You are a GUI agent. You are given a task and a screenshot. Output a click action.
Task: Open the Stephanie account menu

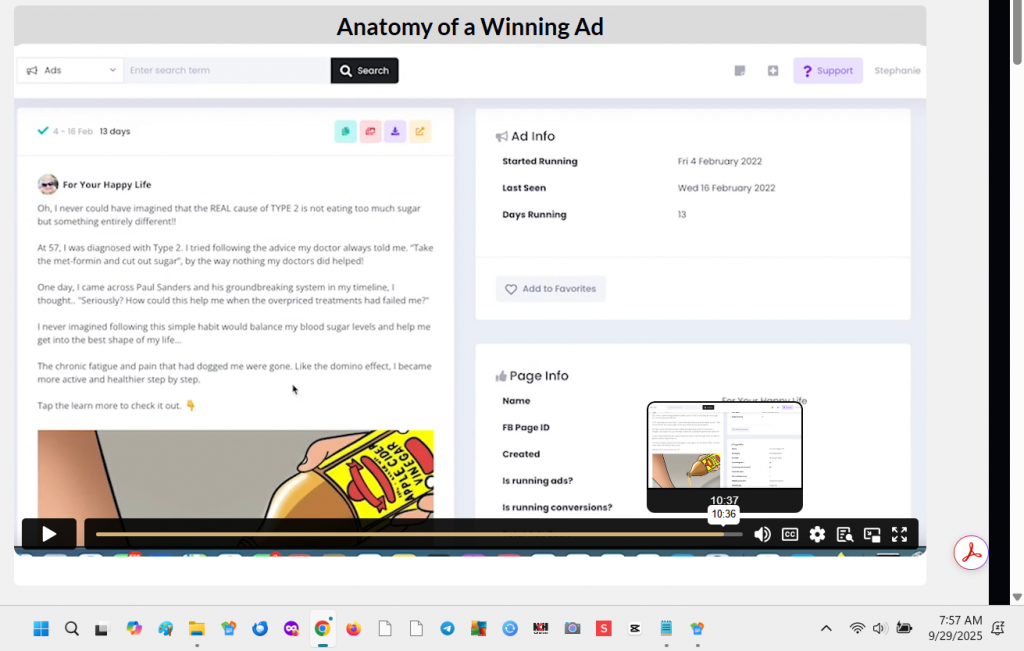[x=897, y=71]
